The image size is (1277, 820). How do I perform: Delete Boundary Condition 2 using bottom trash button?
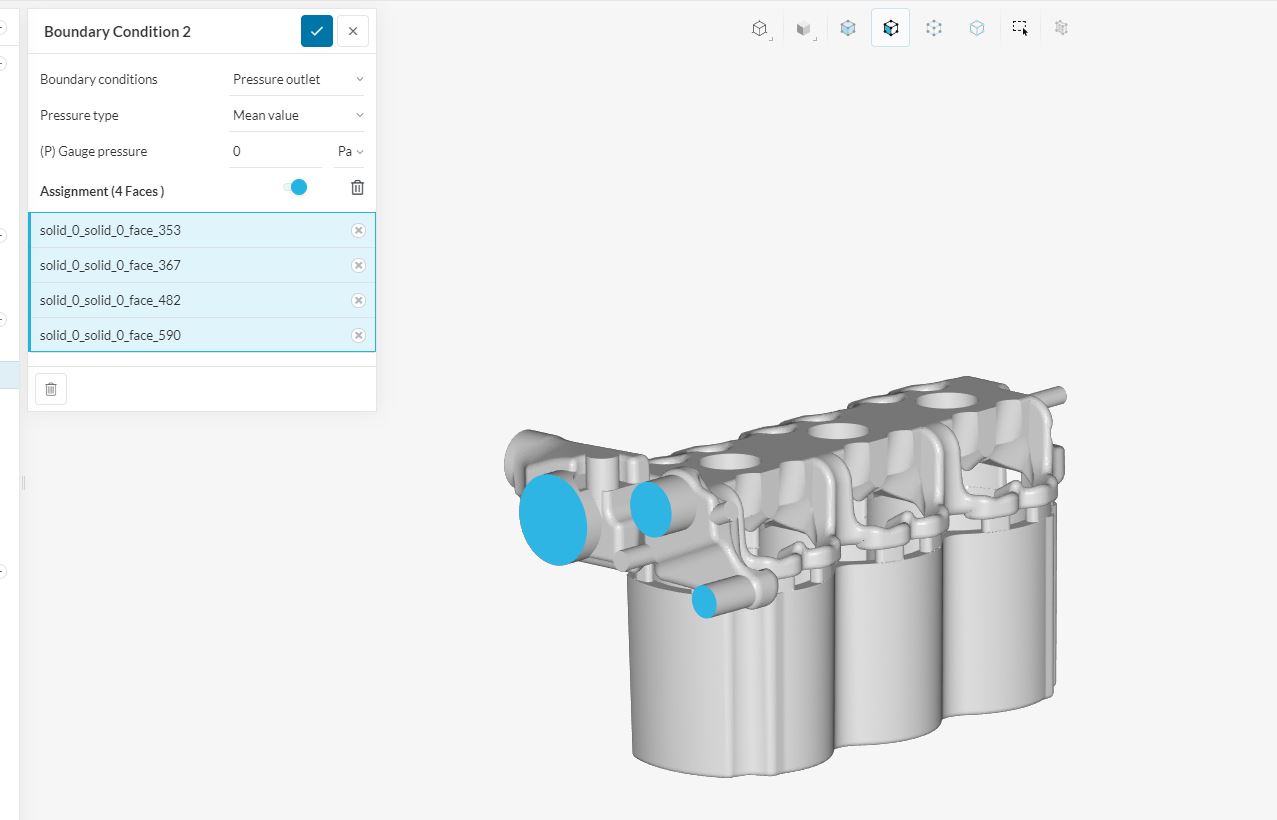click(x=51, y=389)
